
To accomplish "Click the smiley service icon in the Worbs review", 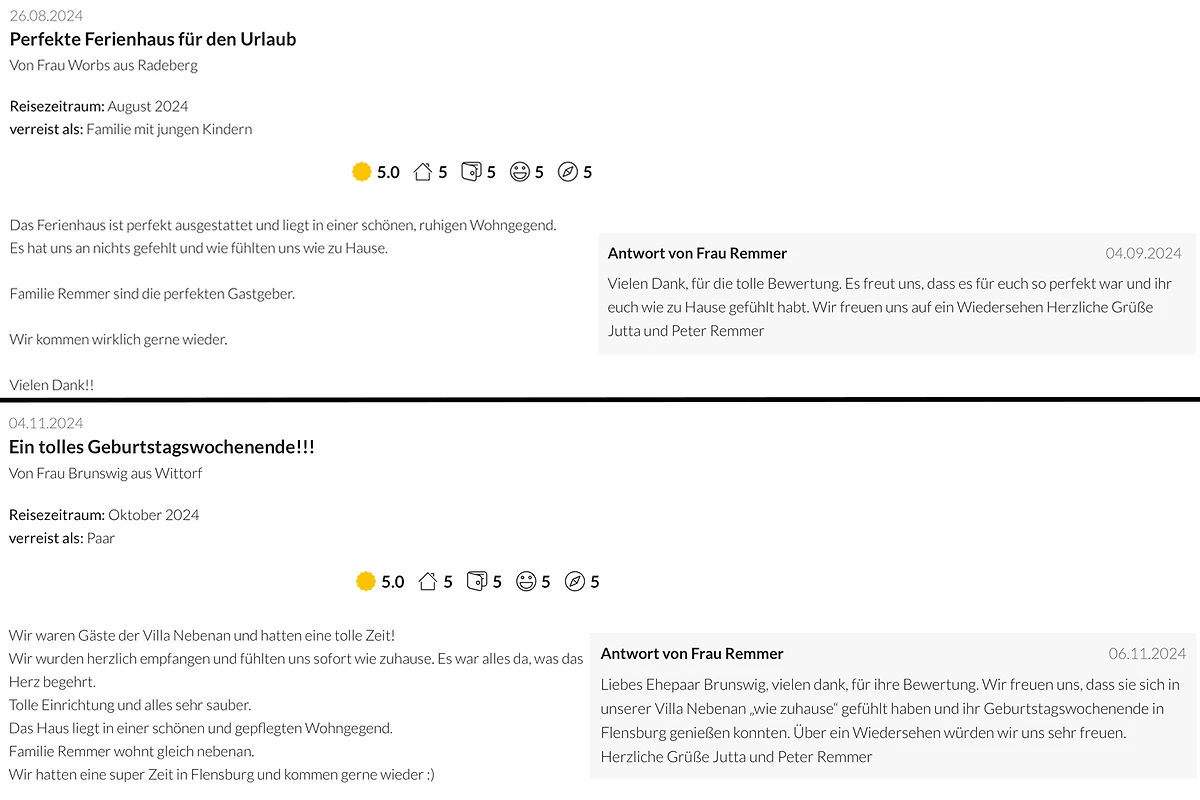I will point(520,172).
